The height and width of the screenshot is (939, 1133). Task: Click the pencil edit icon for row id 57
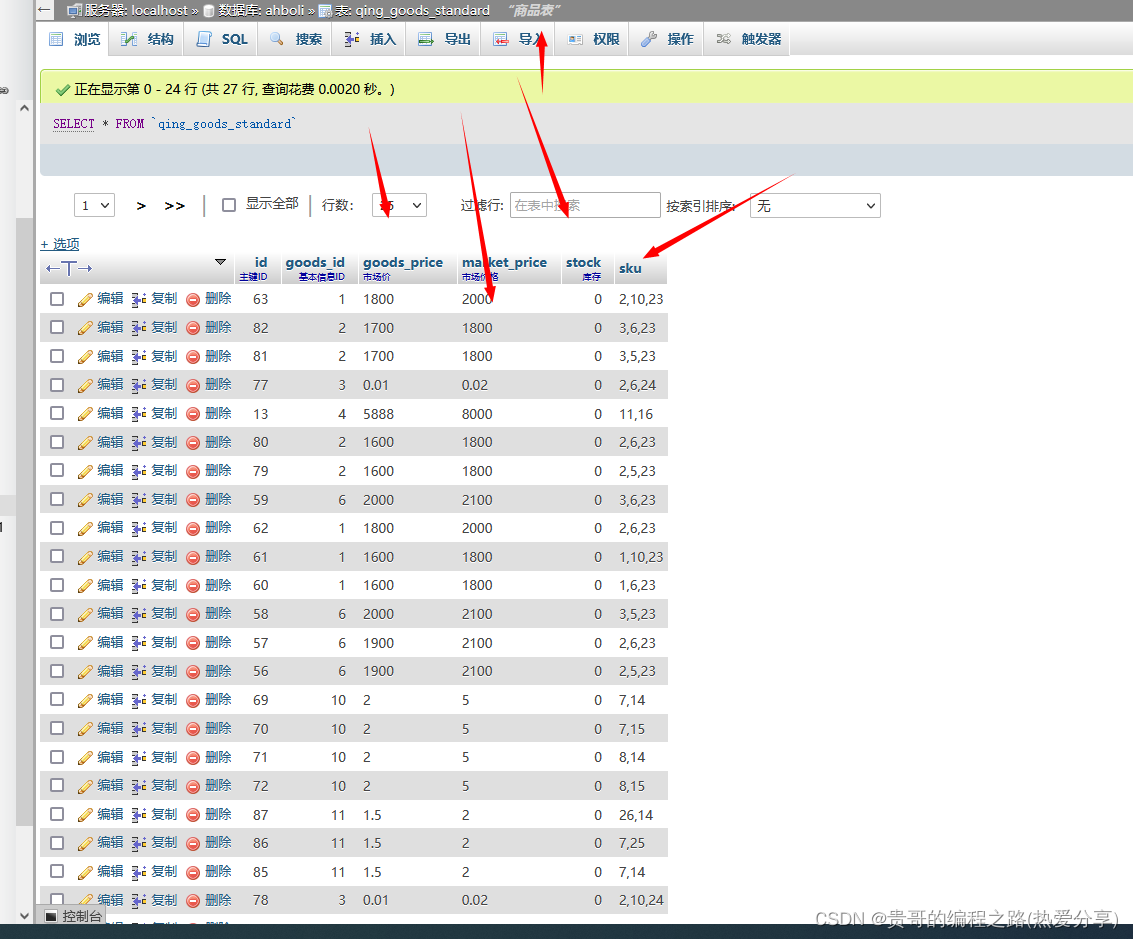[x=85, y=643]
